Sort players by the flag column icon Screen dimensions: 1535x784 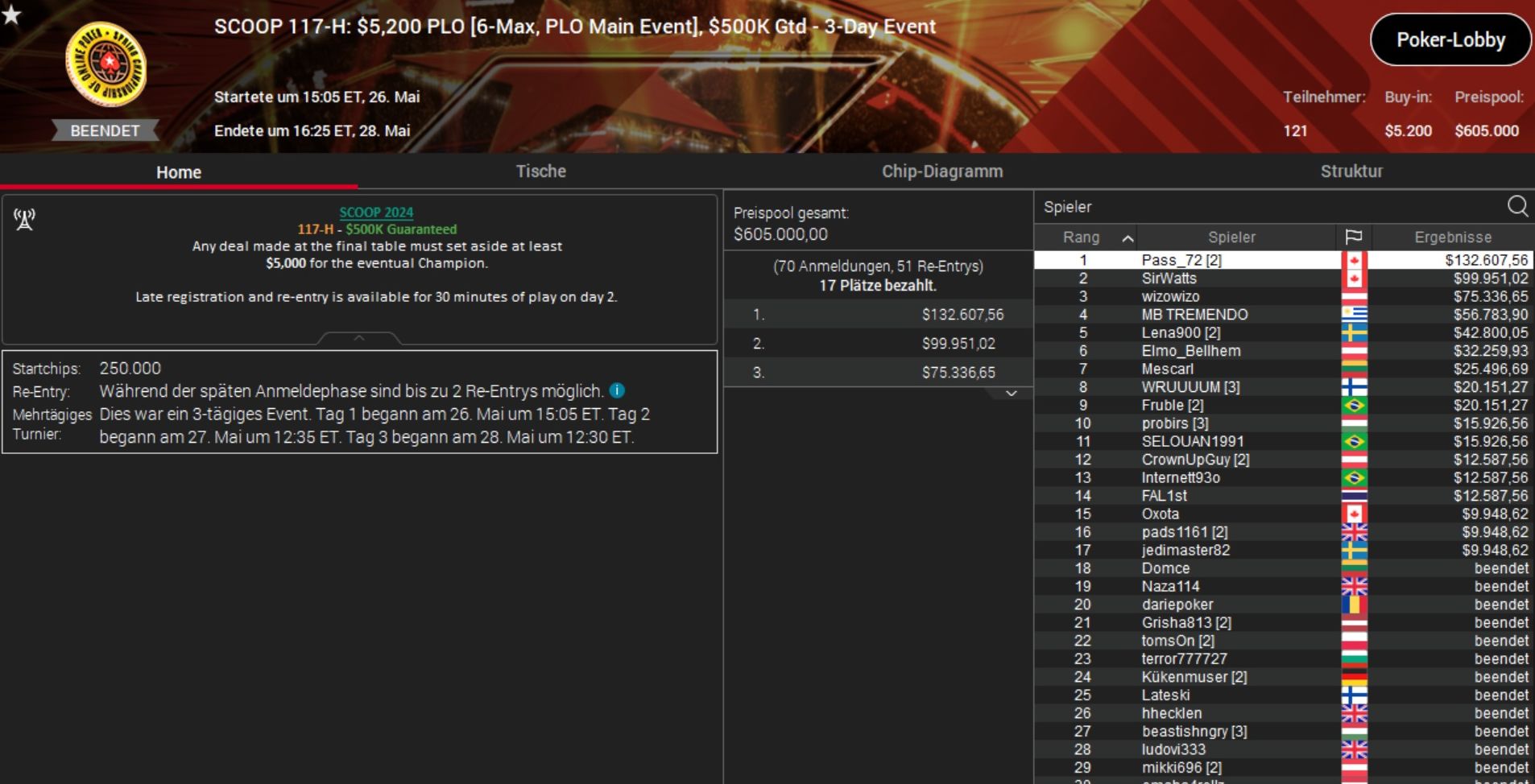[1354, 237]
